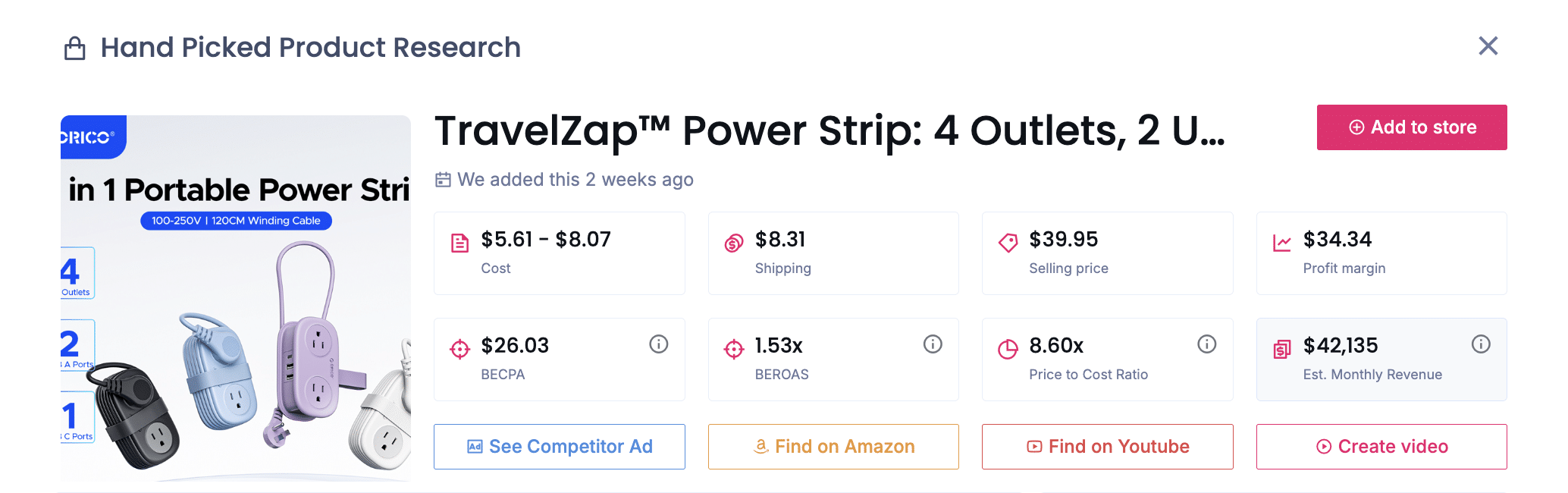Click the BEROAS info icon
The image size is (1568, 493).
pos(933,344)
